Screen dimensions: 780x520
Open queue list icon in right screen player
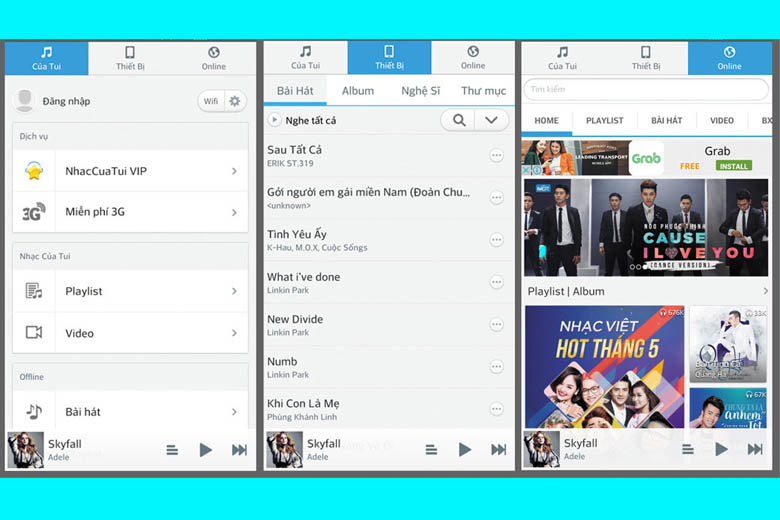(688, 450)
